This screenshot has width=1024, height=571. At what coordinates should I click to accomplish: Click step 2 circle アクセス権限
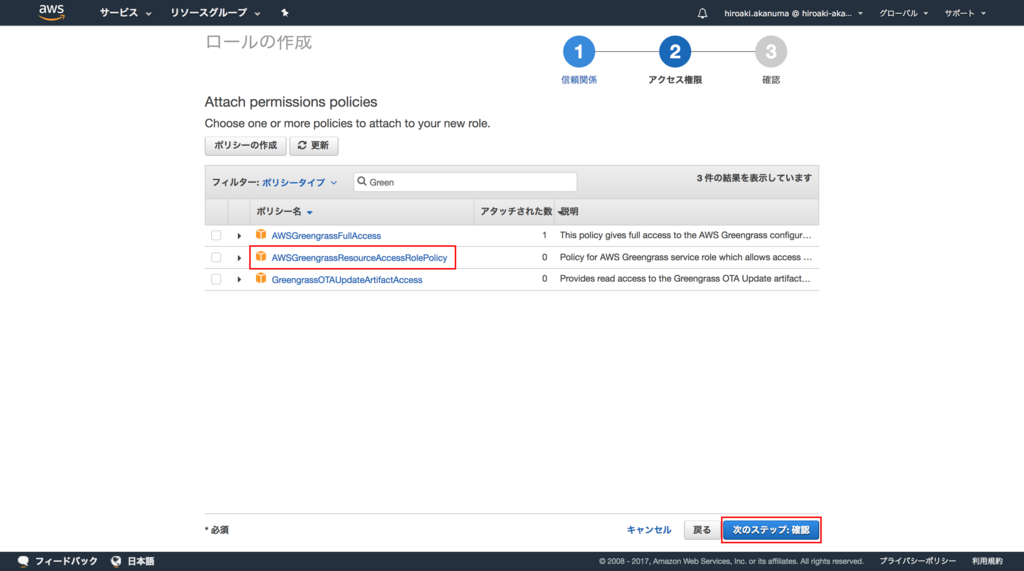coord(675,52)
